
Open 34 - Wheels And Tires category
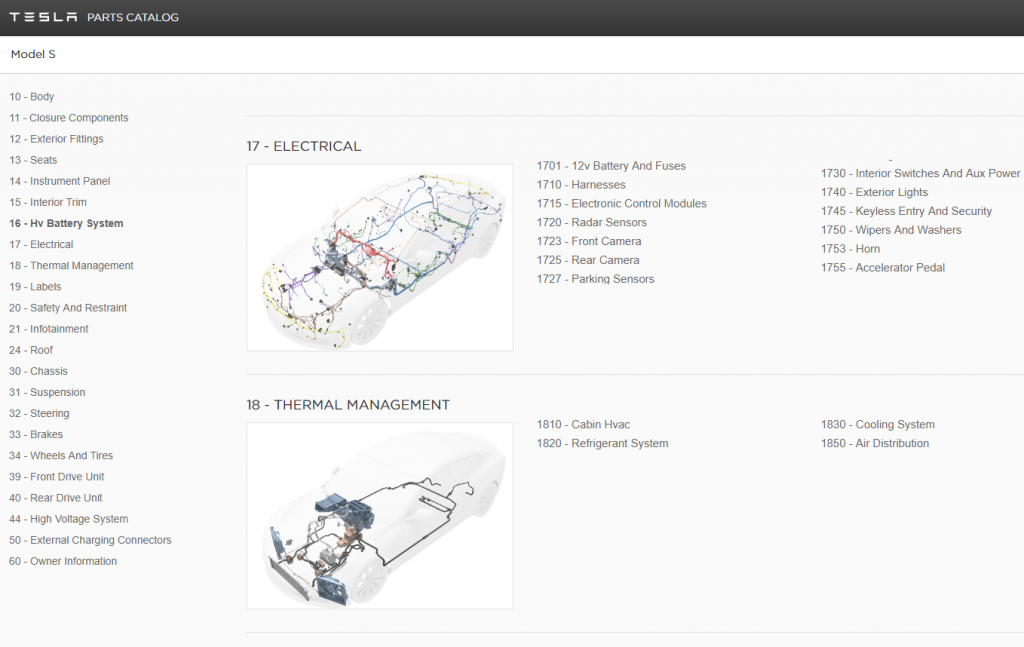point(60,455)
